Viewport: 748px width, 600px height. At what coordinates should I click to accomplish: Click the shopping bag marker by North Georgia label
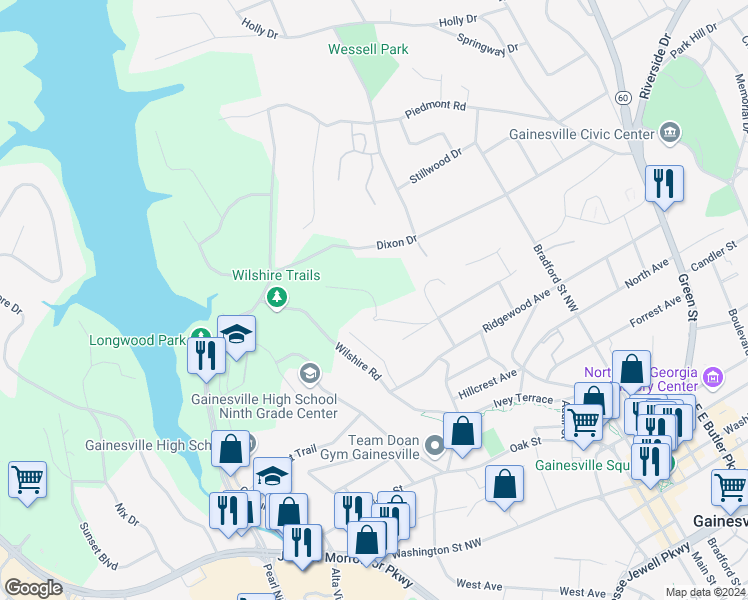click(x=631, y=369)
